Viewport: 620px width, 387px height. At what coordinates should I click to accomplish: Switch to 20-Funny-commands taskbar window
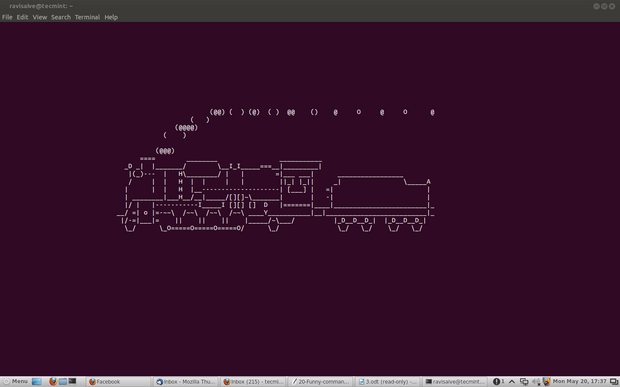(x=320, y=381)
